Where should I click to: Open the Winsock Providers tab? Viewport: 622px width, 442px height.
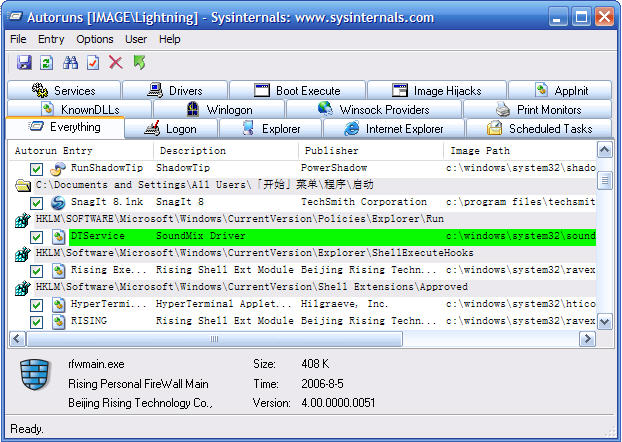pos(374,109)
